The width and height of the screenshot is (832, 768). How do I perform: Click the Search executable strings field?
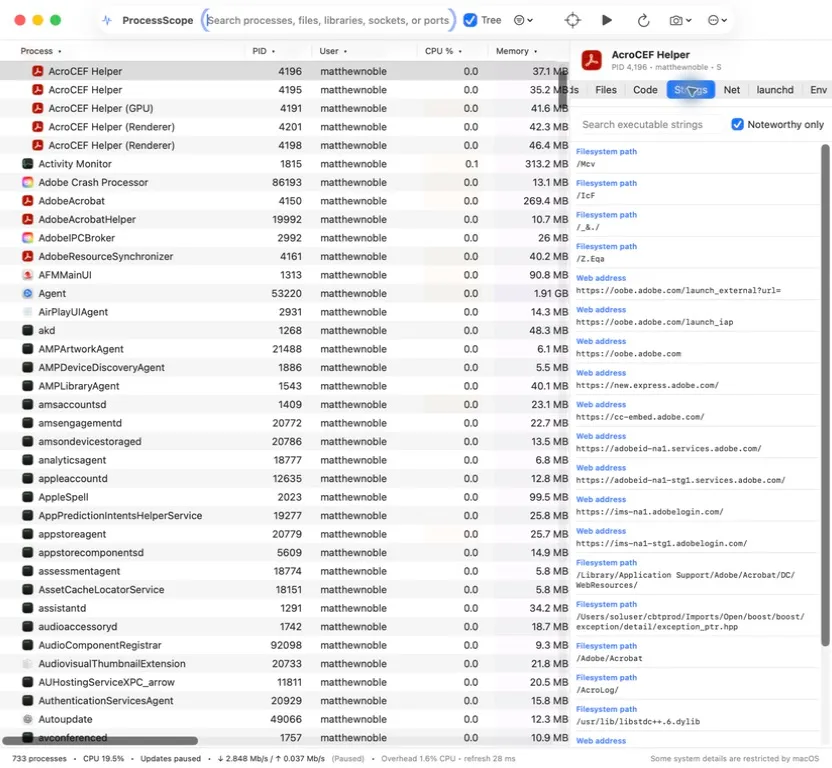(648, 124)
